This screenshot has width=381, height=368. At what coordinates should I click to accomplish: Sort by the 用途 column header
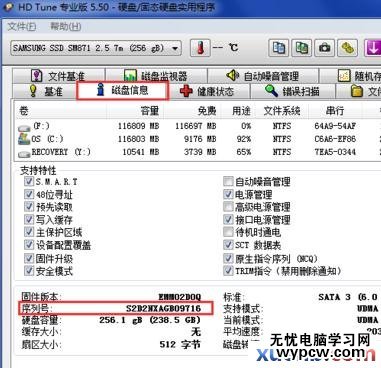coord(238,110)
